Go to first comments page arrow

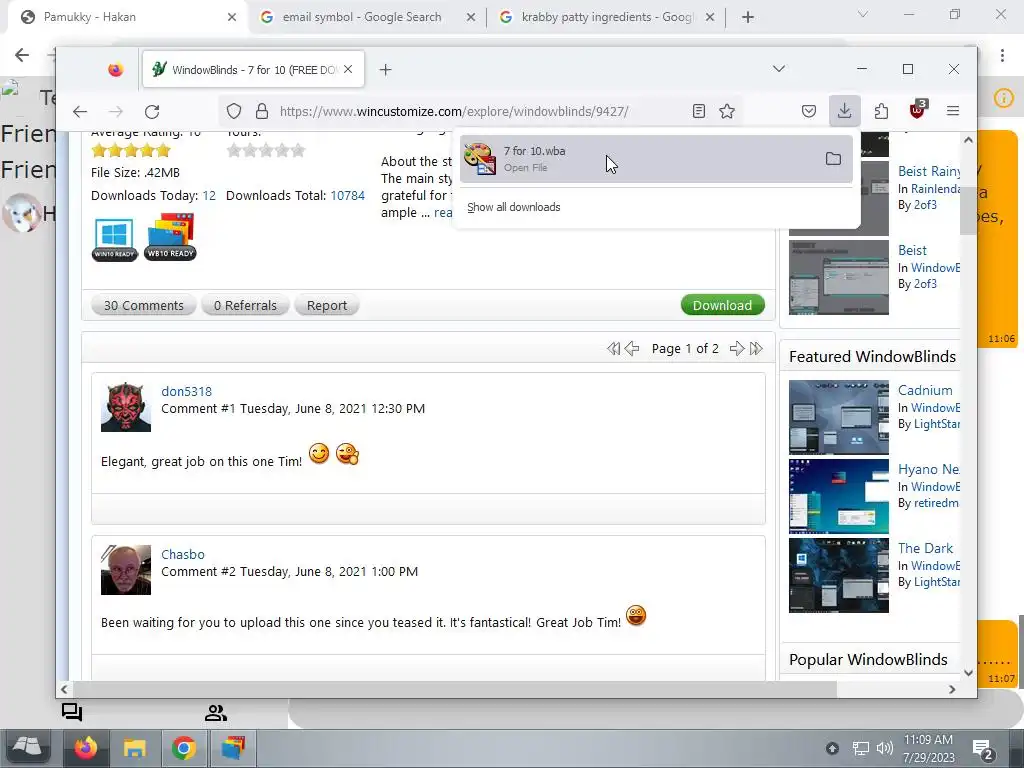[x=613, y=348]
